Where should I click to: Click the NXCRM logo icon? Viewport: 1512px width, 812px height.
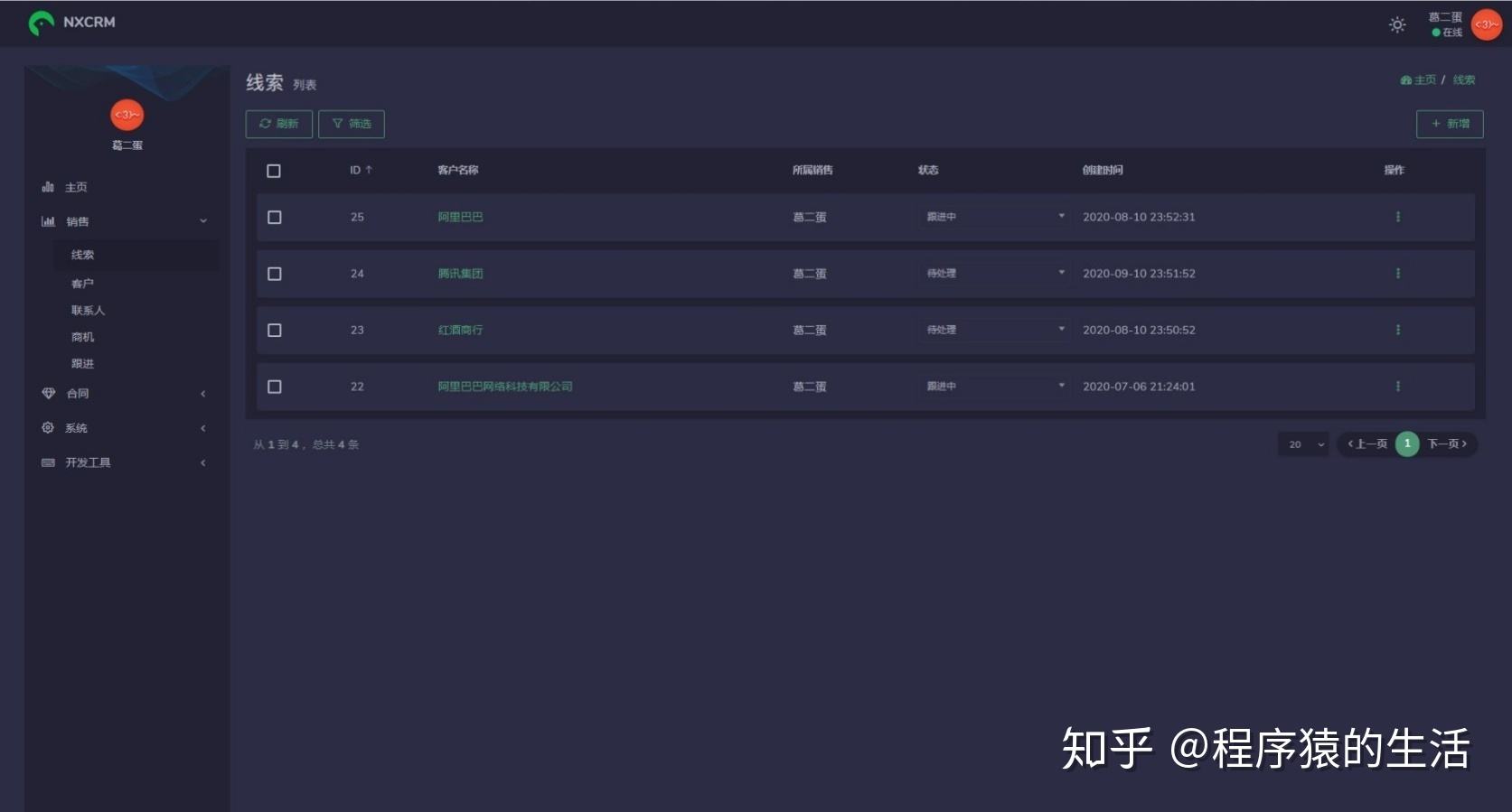[x=41, y=23]
